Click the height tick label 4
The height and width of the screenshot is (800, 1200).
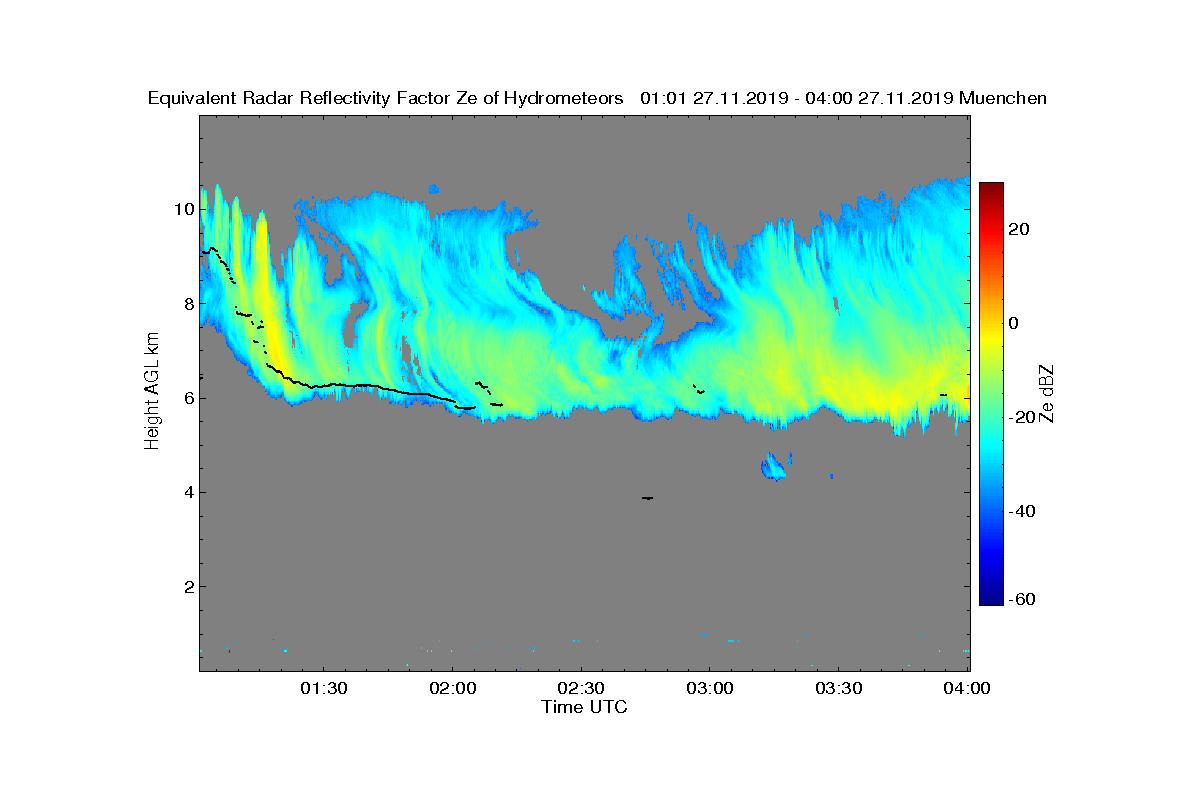[187, 492]
